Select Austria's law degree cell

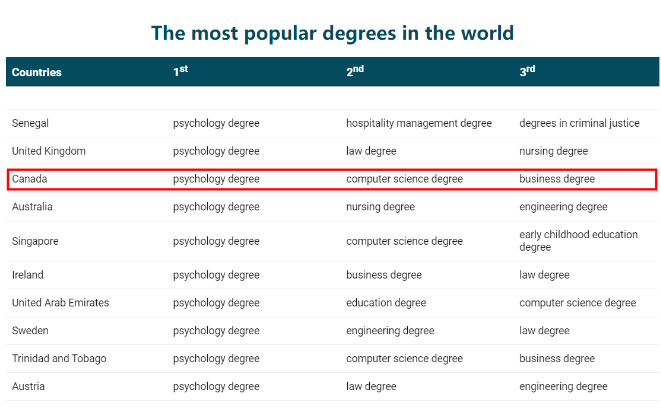point(371,386)
